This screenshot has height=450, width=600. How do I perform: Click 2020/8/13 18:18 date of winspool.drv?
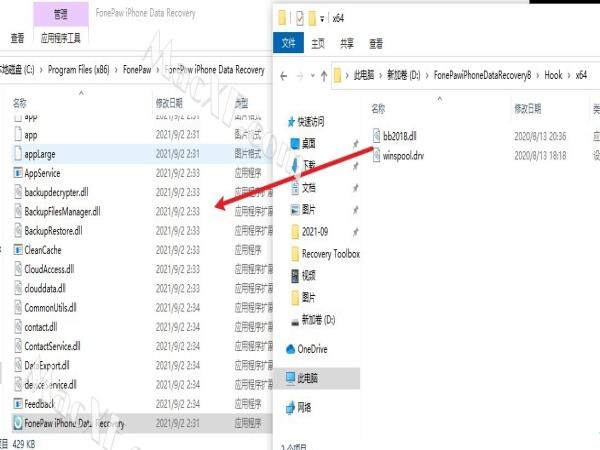pos(540,155)
